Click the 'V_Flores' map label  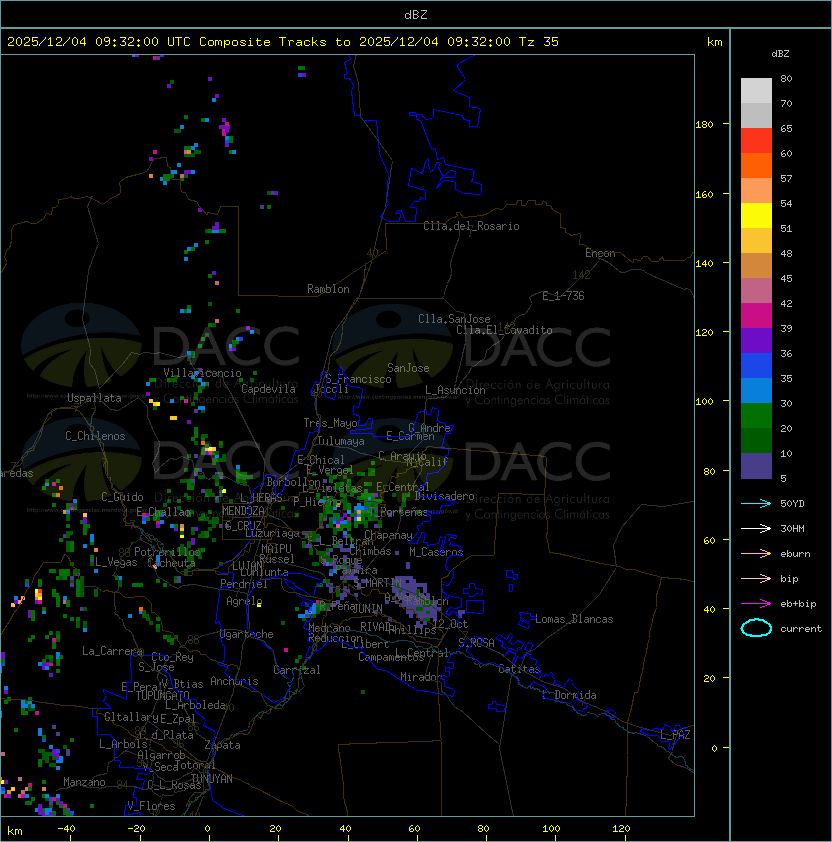click(x=151, y=806)
